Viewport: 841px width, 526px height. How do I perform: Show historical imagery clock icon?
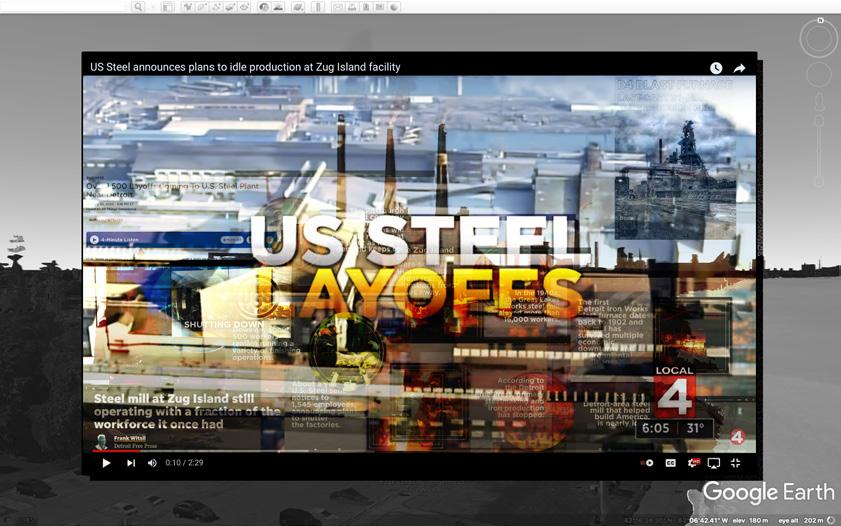point(264,7)
